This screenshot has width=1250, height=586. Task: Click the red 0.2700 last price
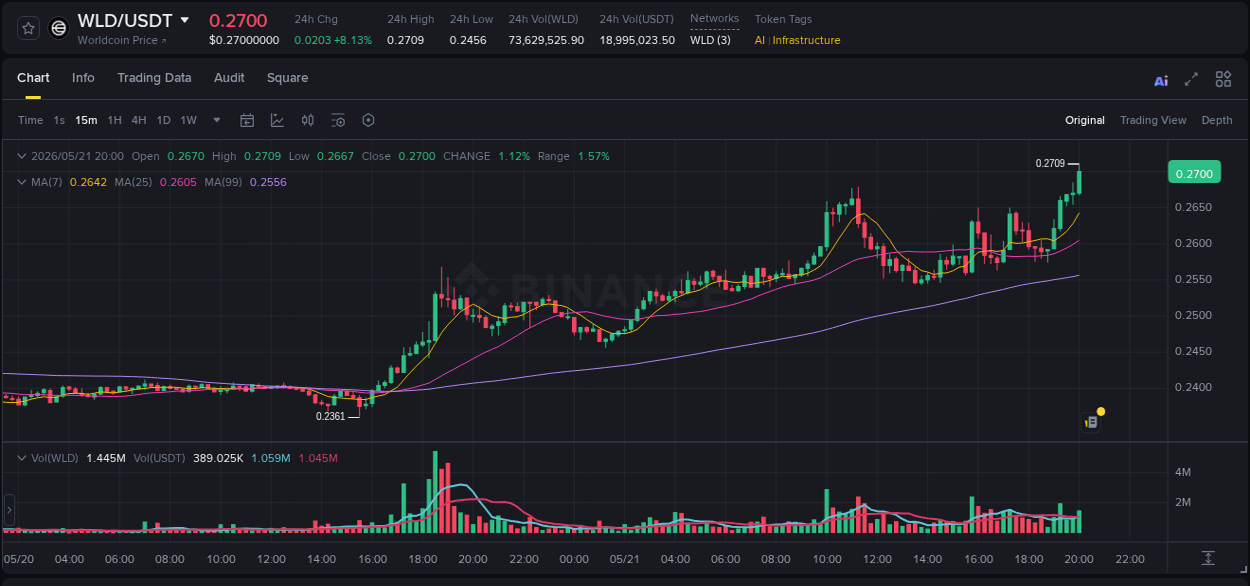tap(238, 20)
